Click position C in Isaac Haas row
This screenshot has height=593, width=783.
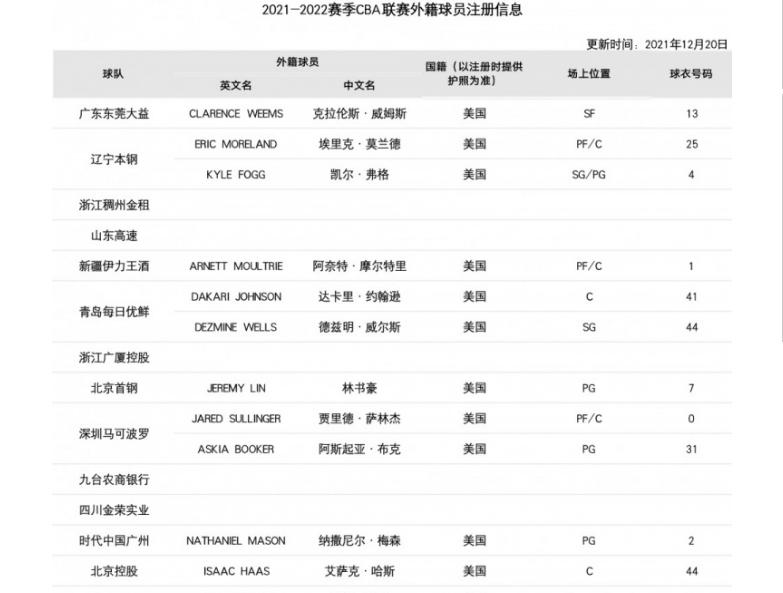pyautogui.click(x=589, y=571)
